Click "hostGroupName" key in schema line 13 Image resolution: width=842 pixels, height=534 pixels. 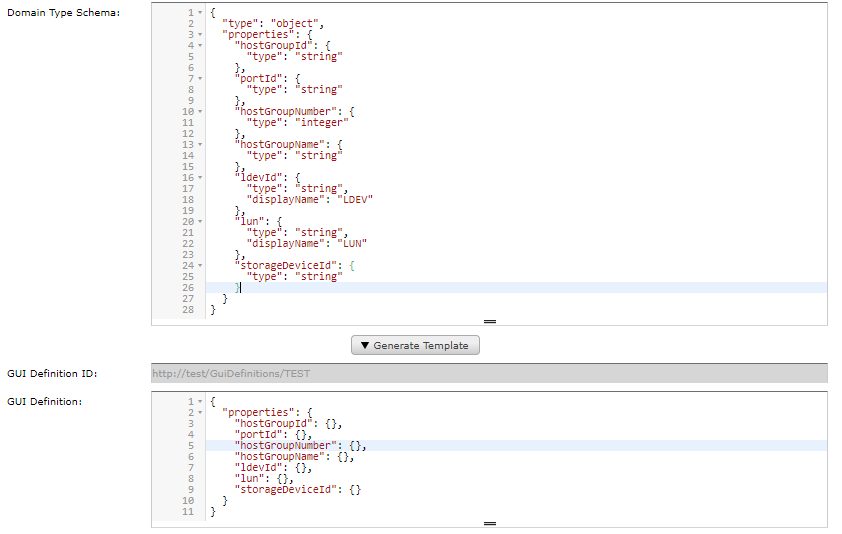pyautogui.click(x=279, y=145)
